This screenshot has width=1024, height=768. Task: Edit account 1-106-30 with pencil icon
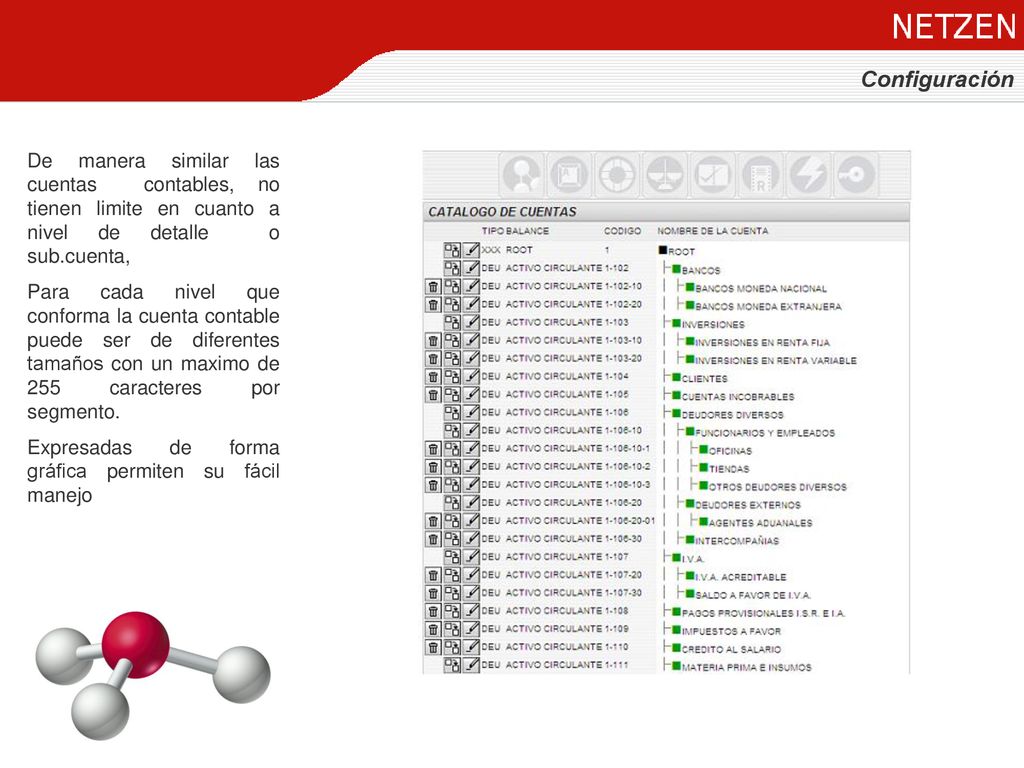[x=471, y=539]
